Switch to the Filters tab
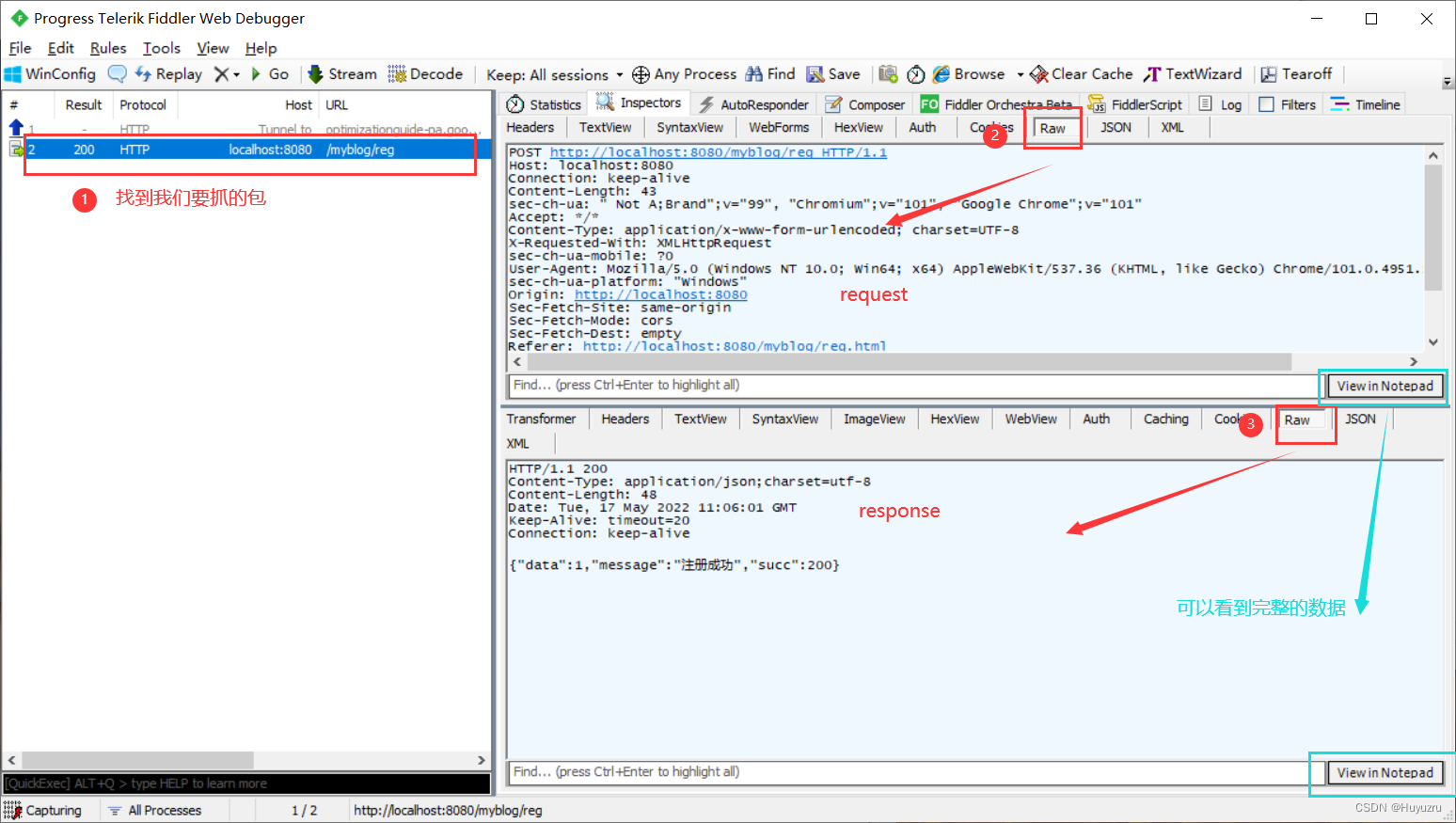The image size is (1456, 823). pyautogui.click(x=1288, y=104)
